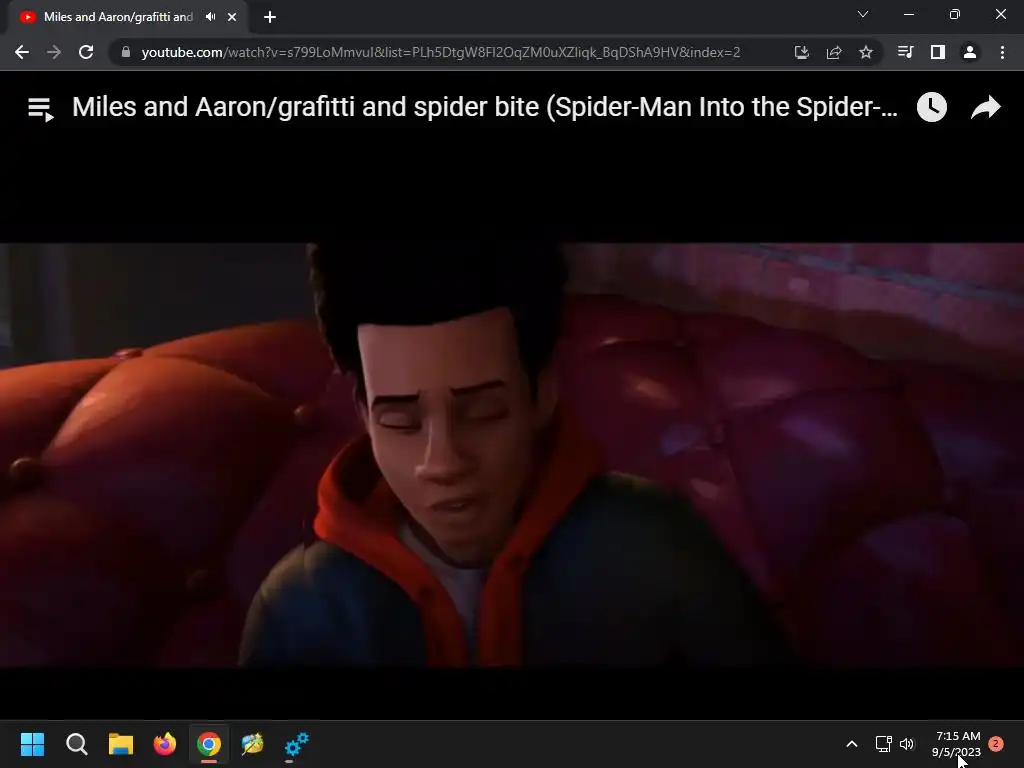Open notifications badge showing 2
Viewport: 1024px width, 768px height.
coord(996,744)
